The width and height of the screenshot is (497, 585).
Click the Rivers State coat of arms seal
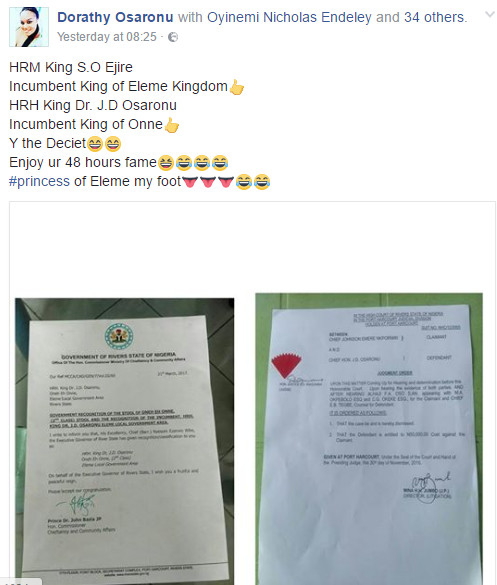[x=119, y=336]
